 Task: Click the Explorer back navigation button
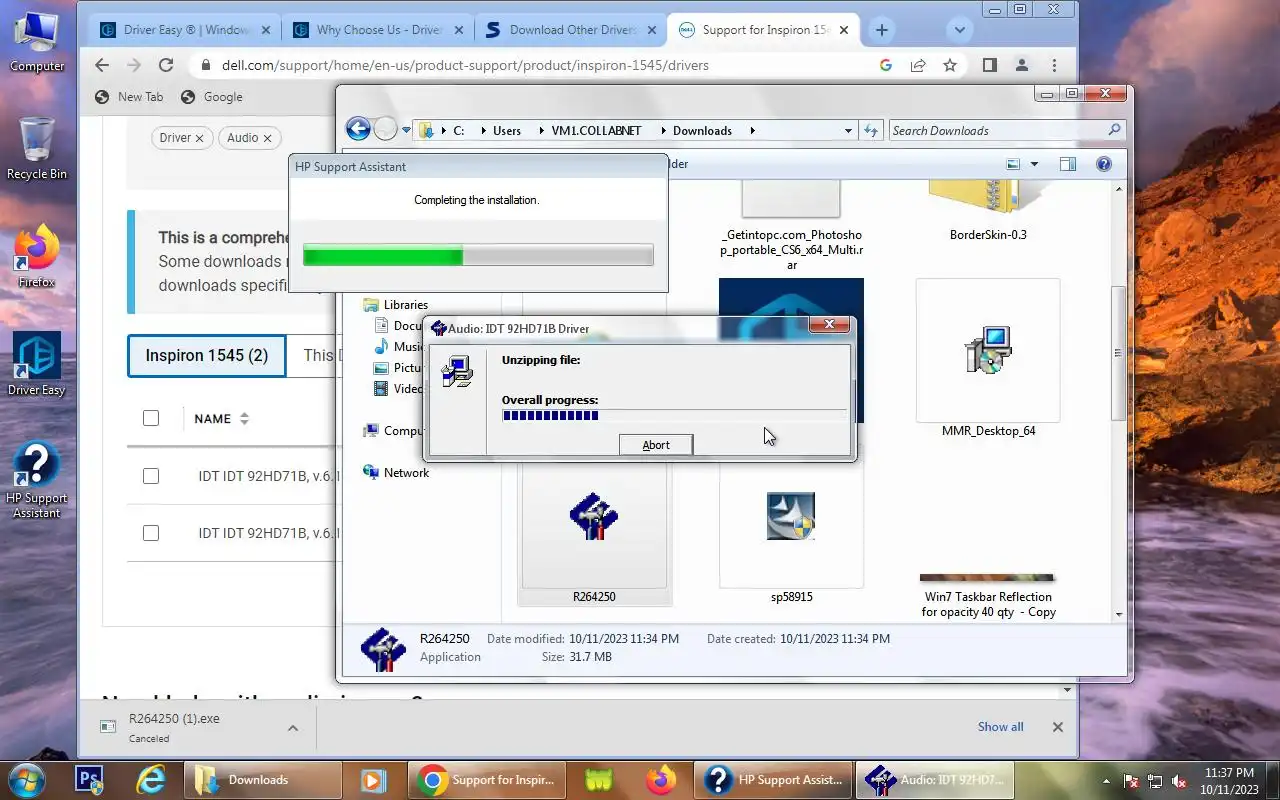coord(358,128)
